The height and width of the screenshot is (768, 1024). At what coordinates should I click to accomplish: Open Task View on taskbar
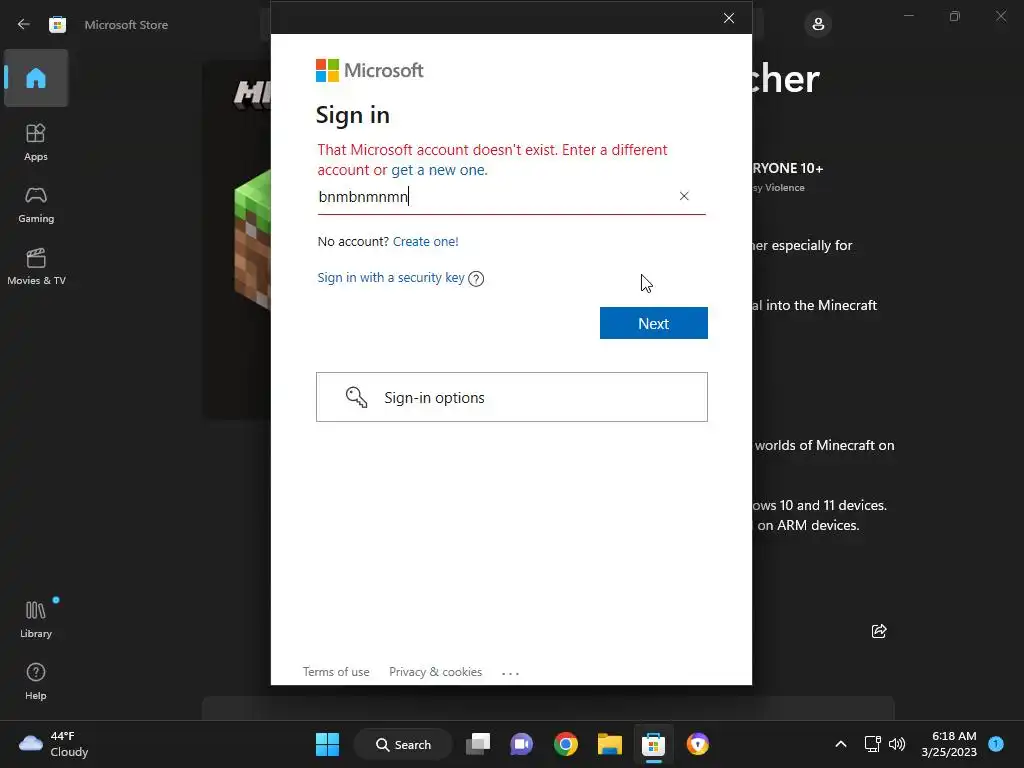[478, 744]
